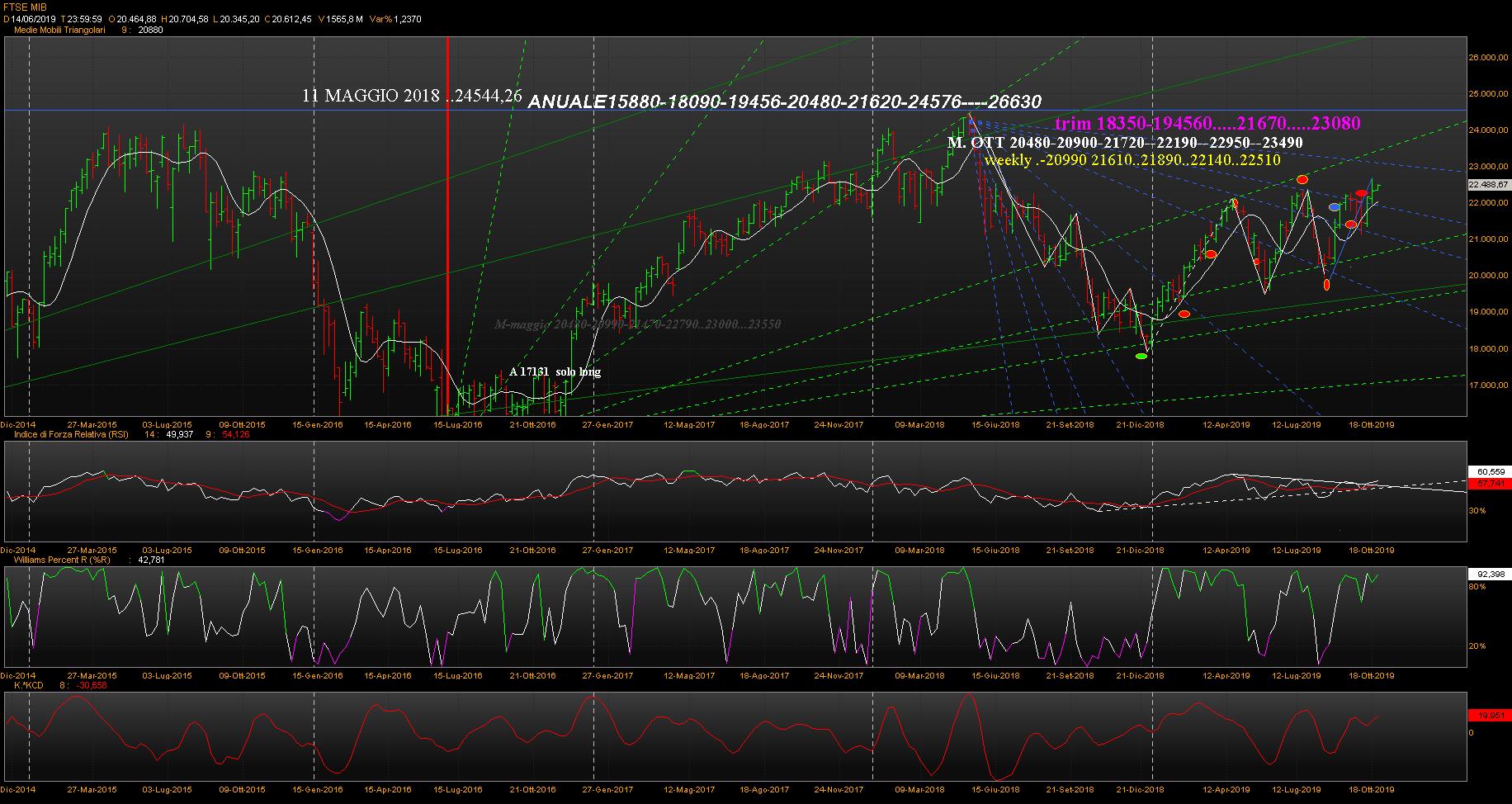This screenshot has height=804, width=1512.
Task: Click 27-Gen-2017 date on main price axis
Action: coord(607,425)
